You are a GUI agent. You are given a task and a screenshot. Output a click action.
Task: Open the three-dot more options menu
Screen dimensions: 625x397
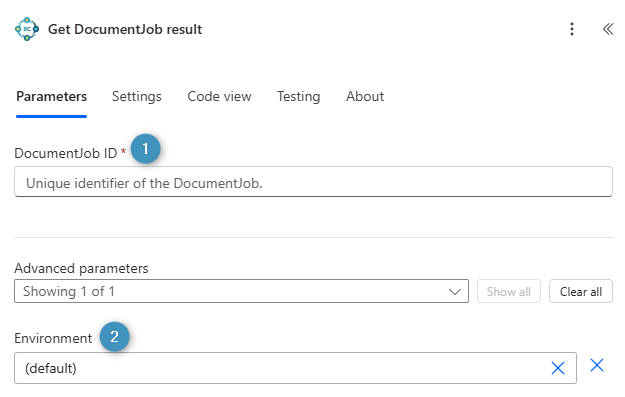click(572, 29)
